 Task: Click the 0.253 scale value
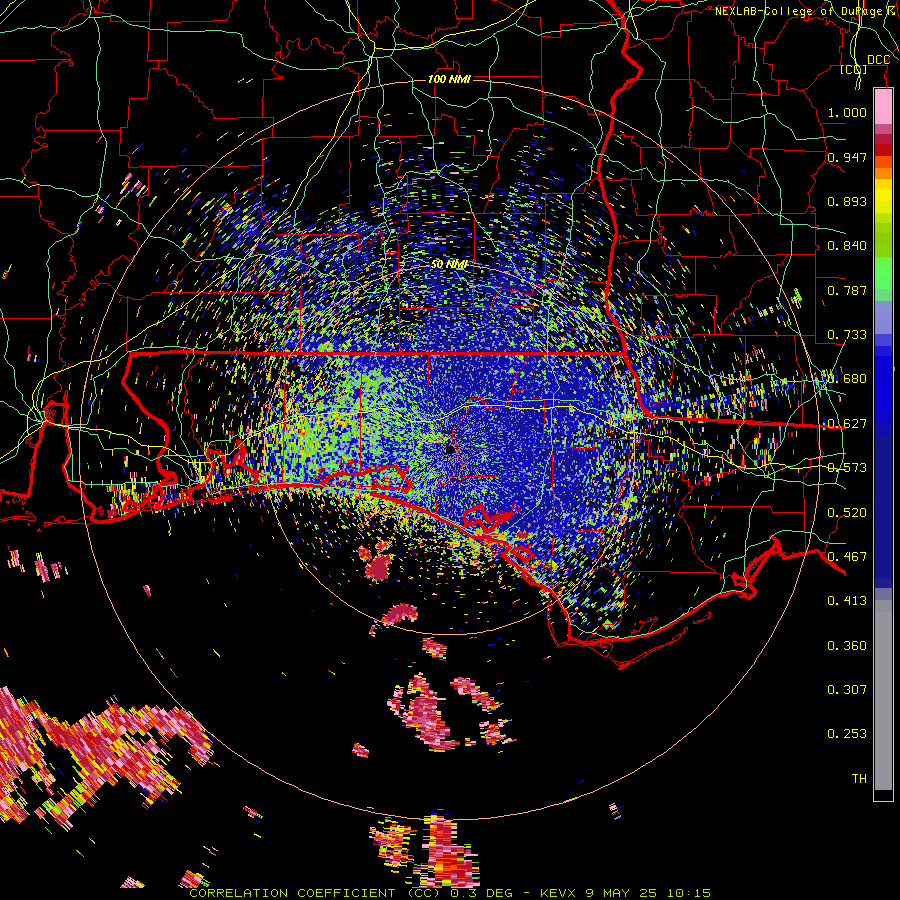pos(847,734)
